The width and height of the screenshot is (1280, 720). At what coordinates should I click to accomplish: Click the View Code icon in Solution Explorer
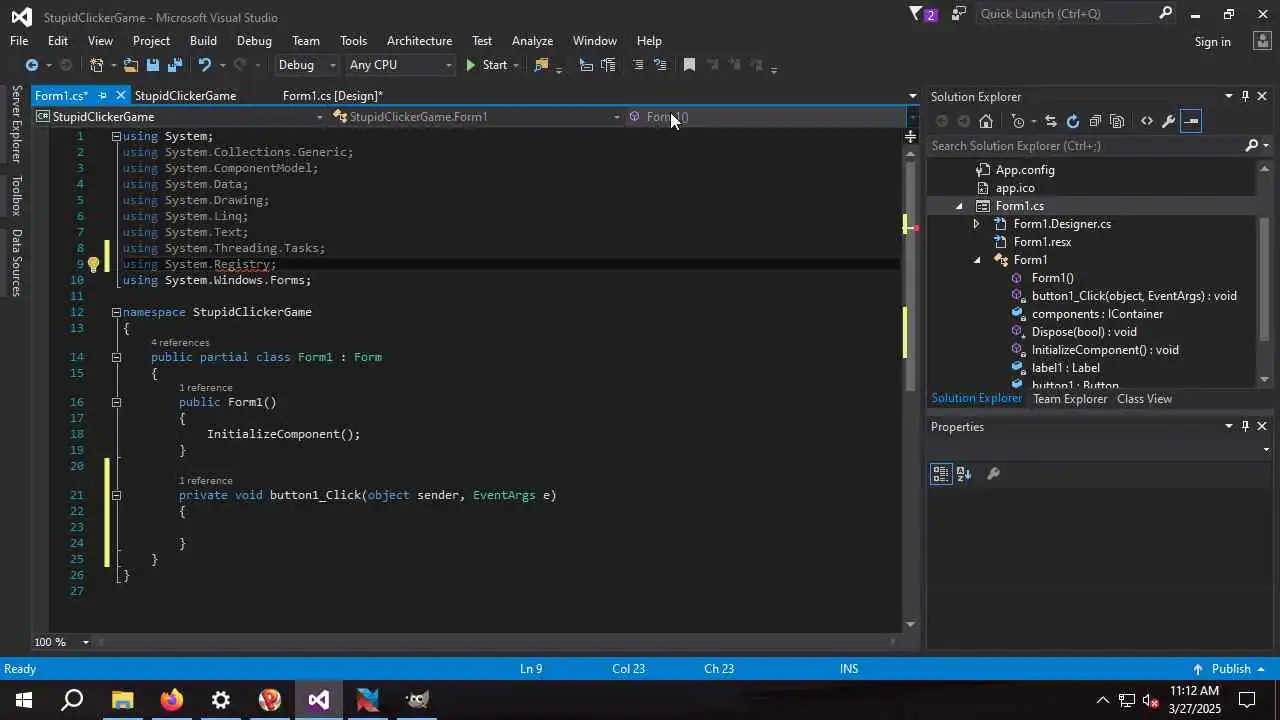tap(1147, 121)
